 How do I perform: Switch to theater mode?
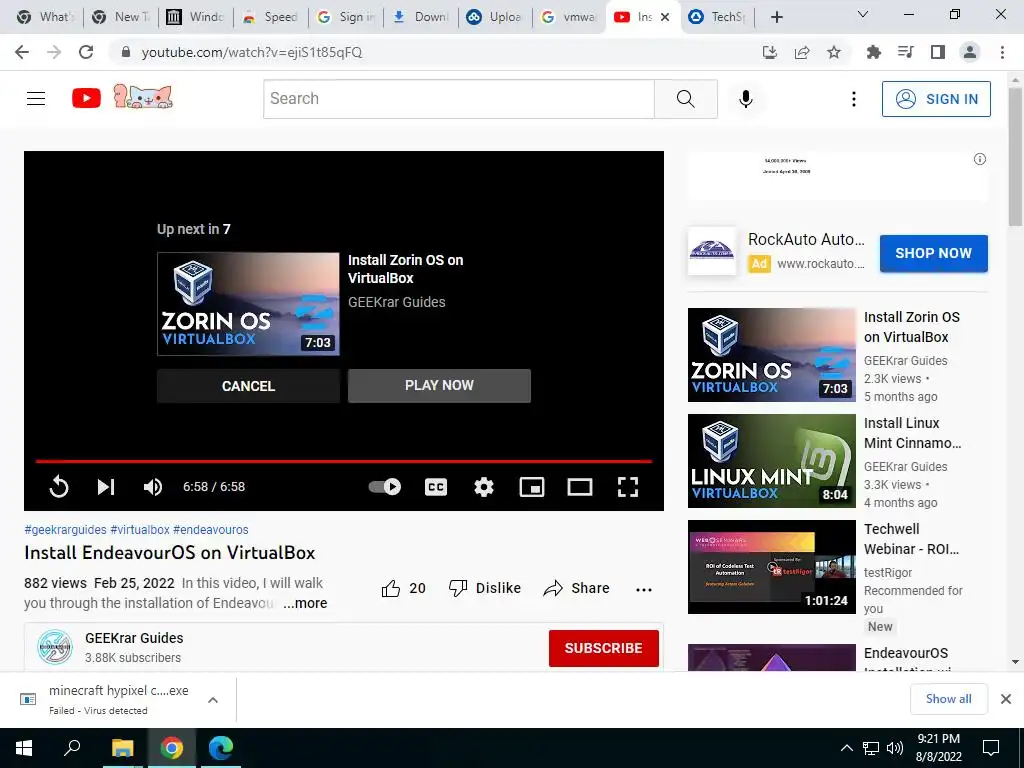pos(580,487)
